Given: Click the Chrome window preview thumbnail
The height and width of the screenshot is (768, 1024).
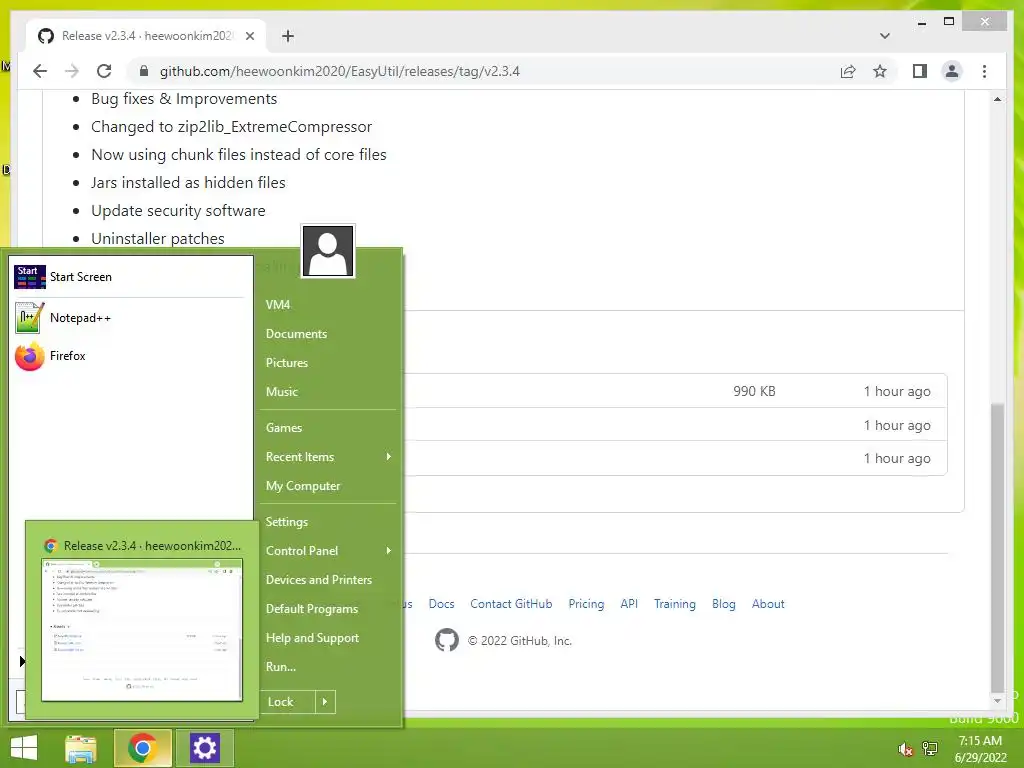Looking at the screenshot, I should [x=142, y=630].
